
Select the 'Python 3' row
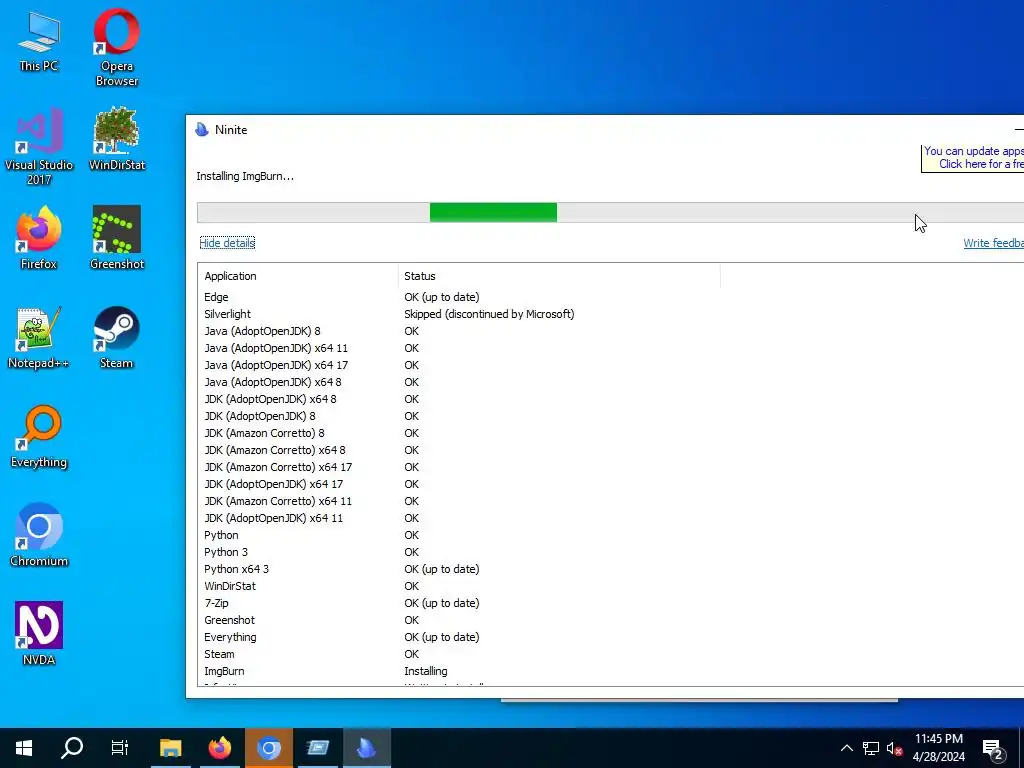[611, 552]
